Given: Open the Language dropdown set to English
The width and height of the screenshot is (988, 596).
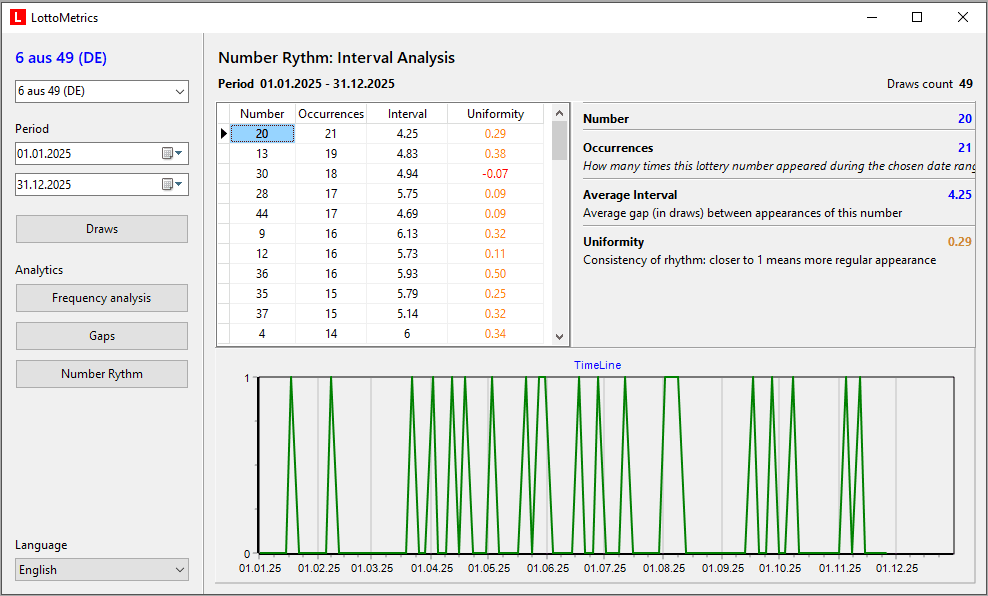Looking at the screenshot, I should coord(180,568).
